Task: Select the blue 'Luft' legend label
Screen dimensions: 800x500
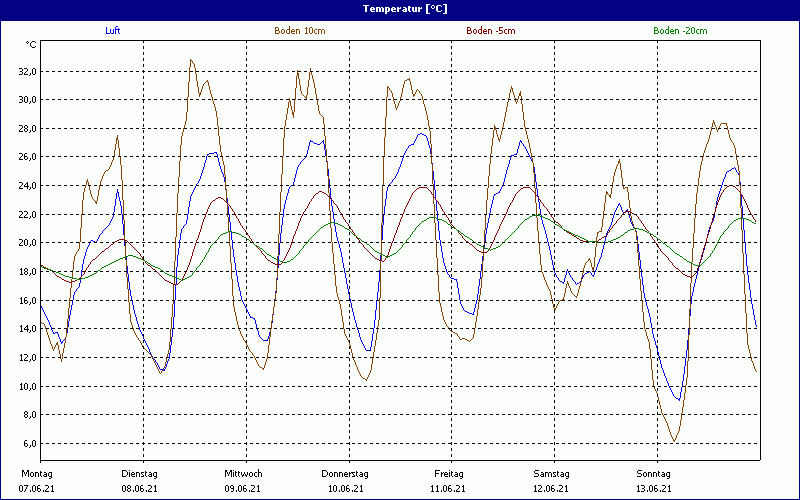Action: [x=113, y=31]
